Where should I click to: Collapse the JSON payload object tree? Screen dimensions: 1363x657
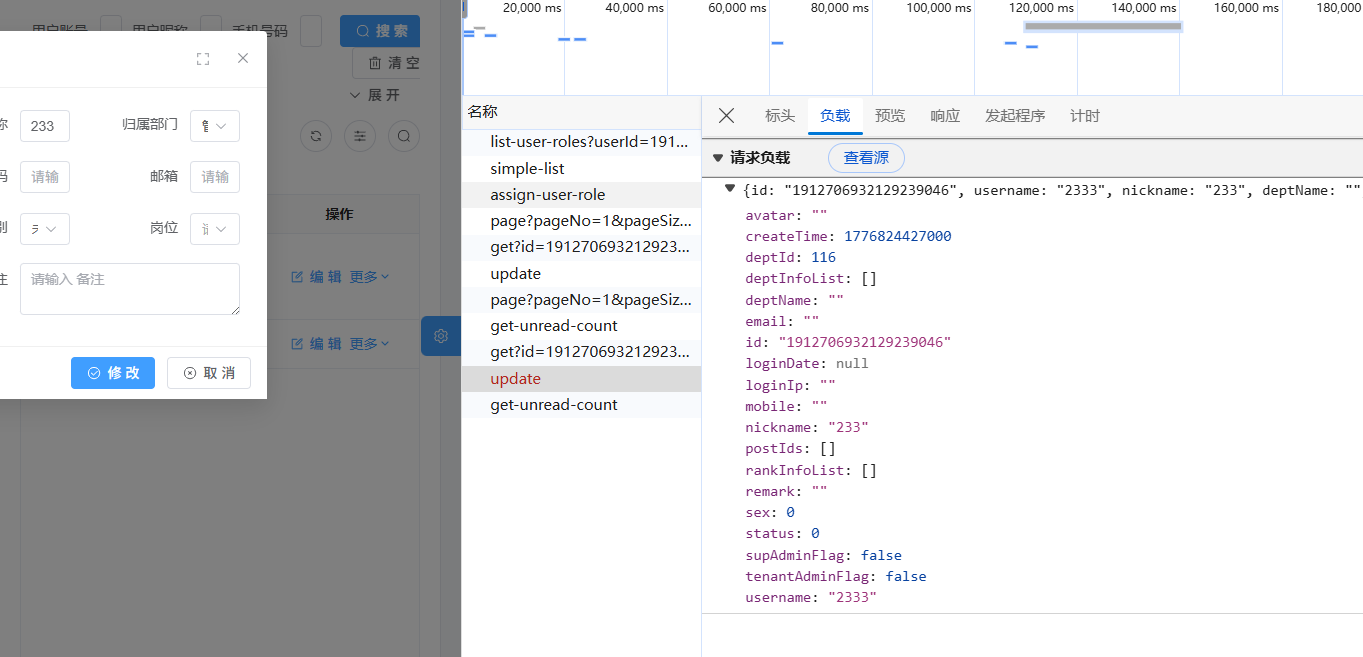pos(730,189)
